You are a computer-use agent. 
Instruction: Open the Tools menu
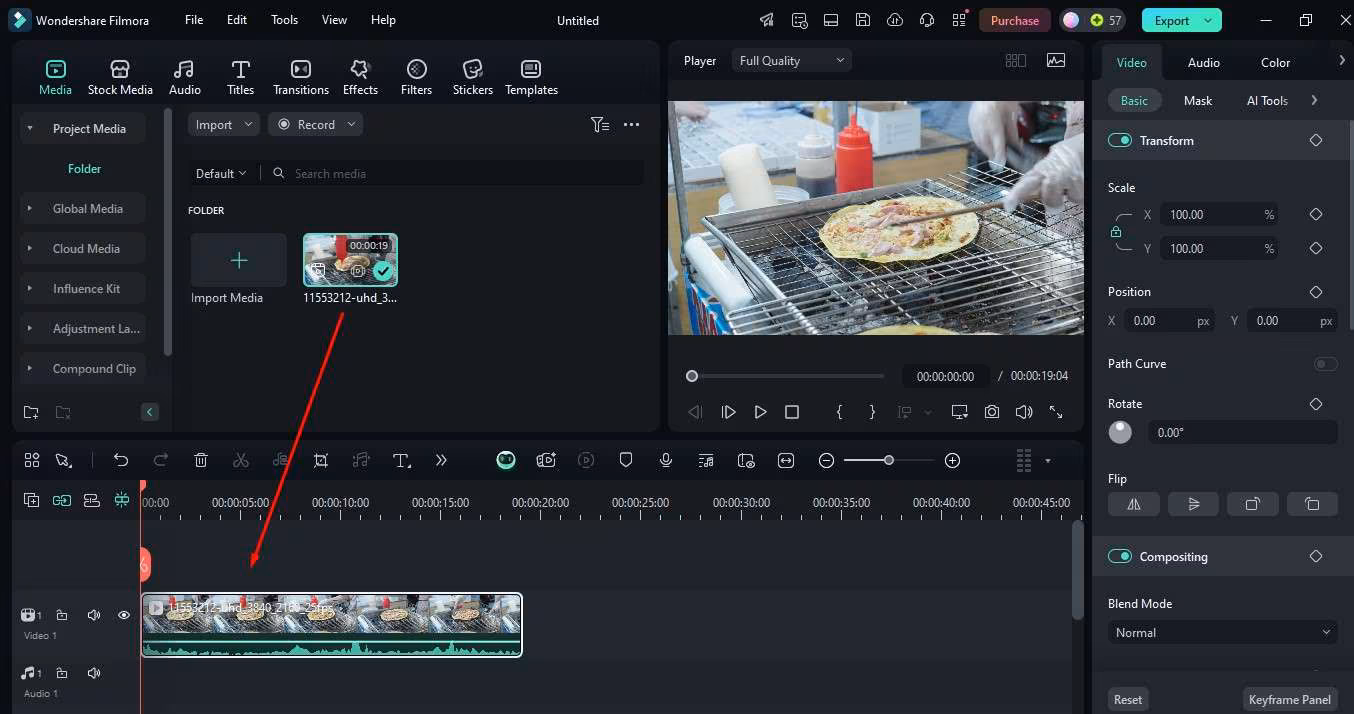(284, 20)
